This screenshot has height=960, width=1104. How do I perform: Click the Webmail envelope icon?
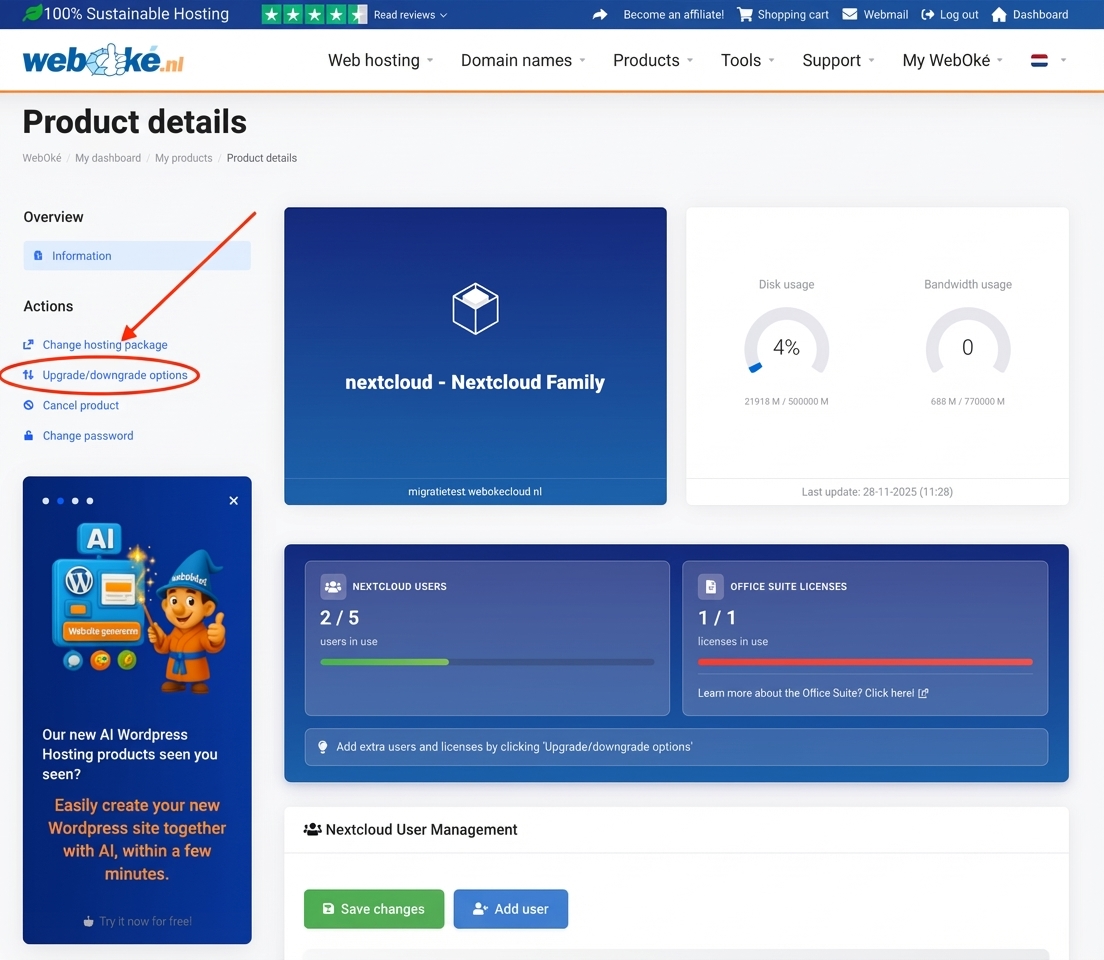click(x=850, y=14)
